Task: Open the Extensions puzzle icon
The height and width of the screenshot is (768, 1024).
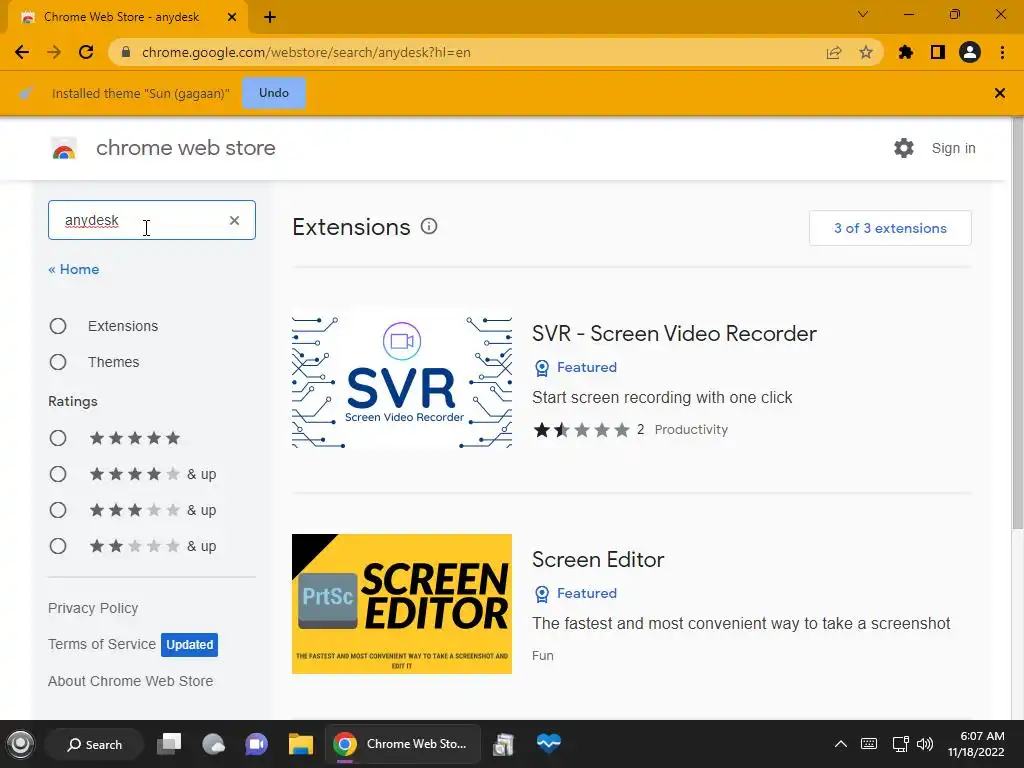Action: click(x=906, y=52)
